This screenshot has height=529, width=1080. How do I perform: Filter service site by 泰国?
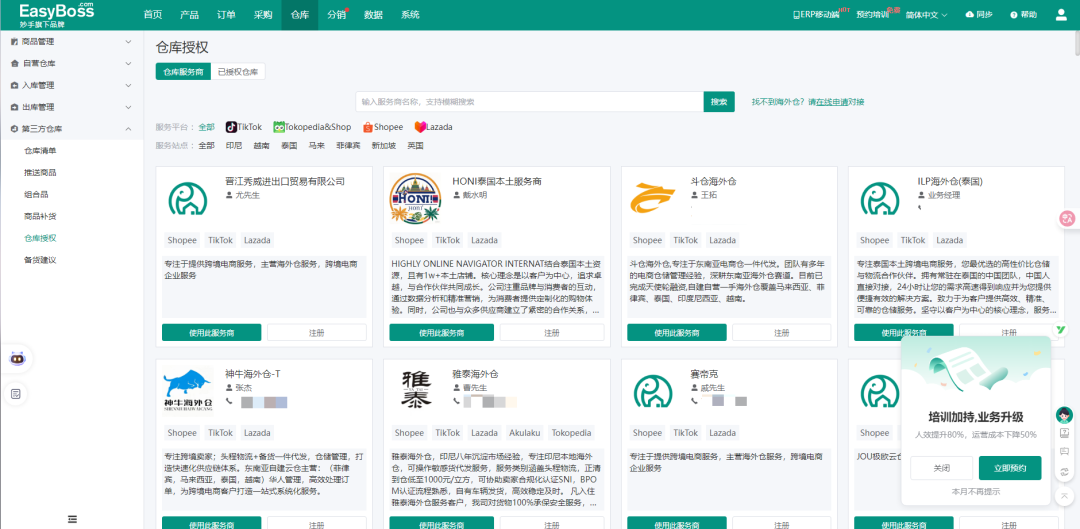point(289,146)
